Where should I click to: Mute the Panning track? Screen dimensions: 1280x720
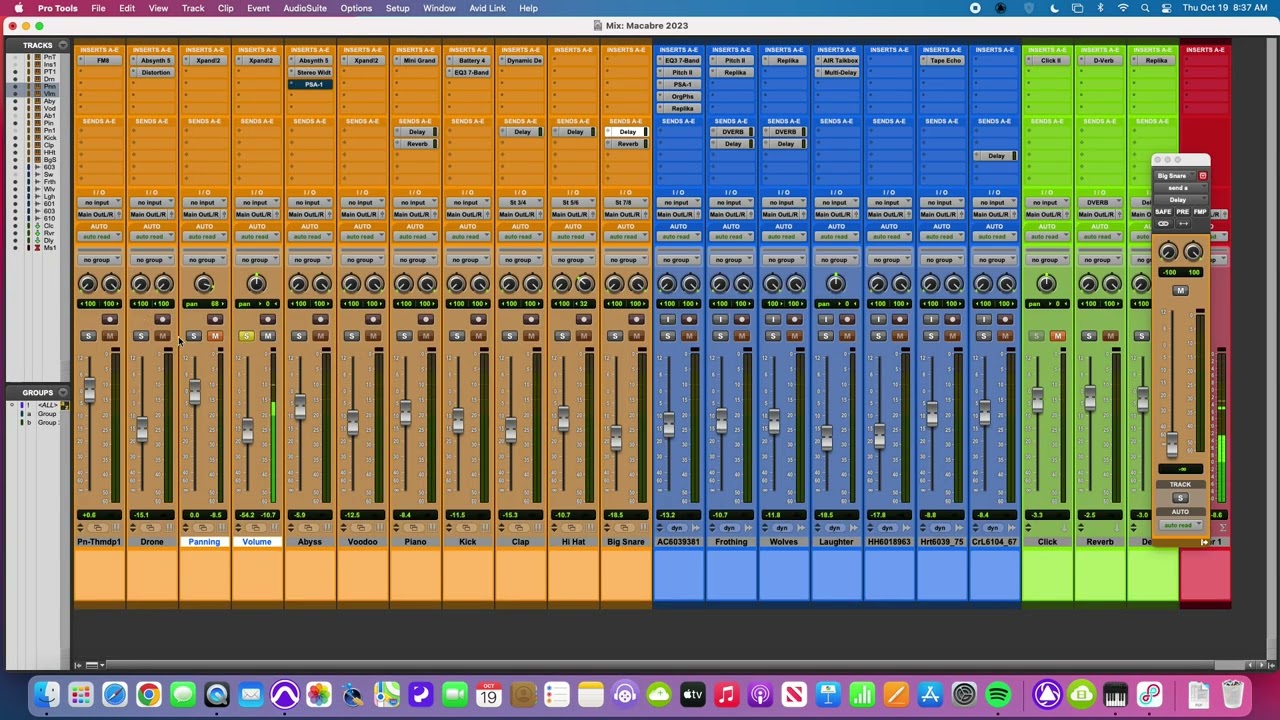(215, 336)
